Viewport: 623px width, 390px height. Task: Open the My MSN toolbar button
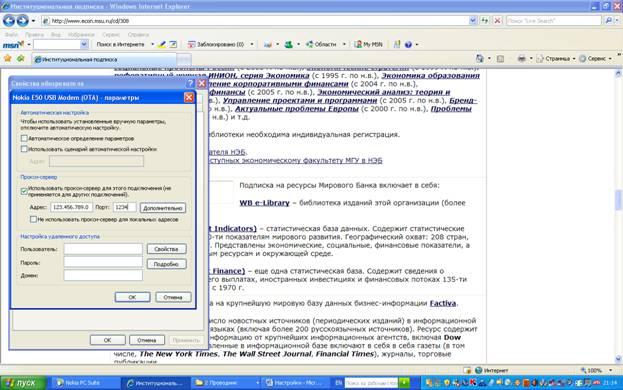click(368, 44)
